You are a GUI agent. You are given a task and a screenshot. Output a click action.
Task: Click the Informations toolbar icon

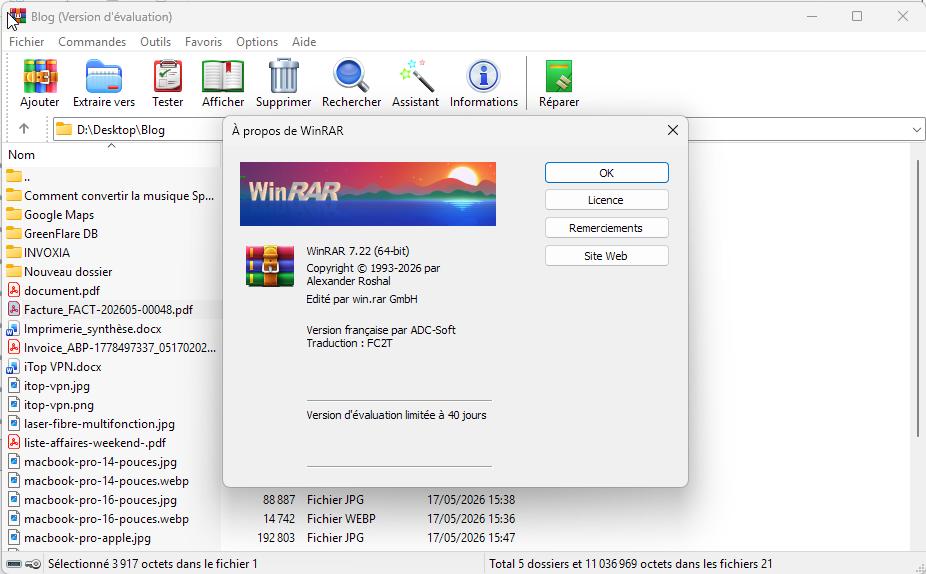pyautogui.click(x=484, y=76)
